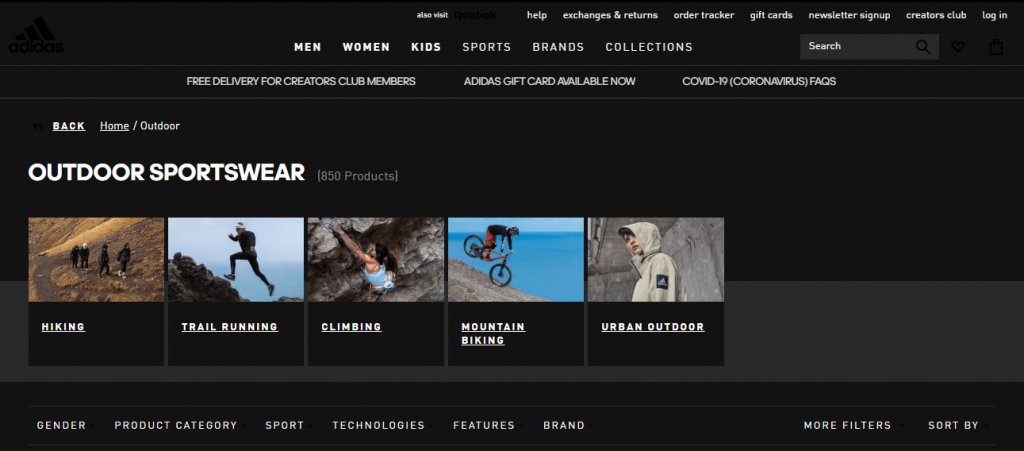Image resolution: width=1024 pixels, height=451 pixels.
Task: Expand the PRODUCT CATEGORY filter
Action: pos(180,426)
